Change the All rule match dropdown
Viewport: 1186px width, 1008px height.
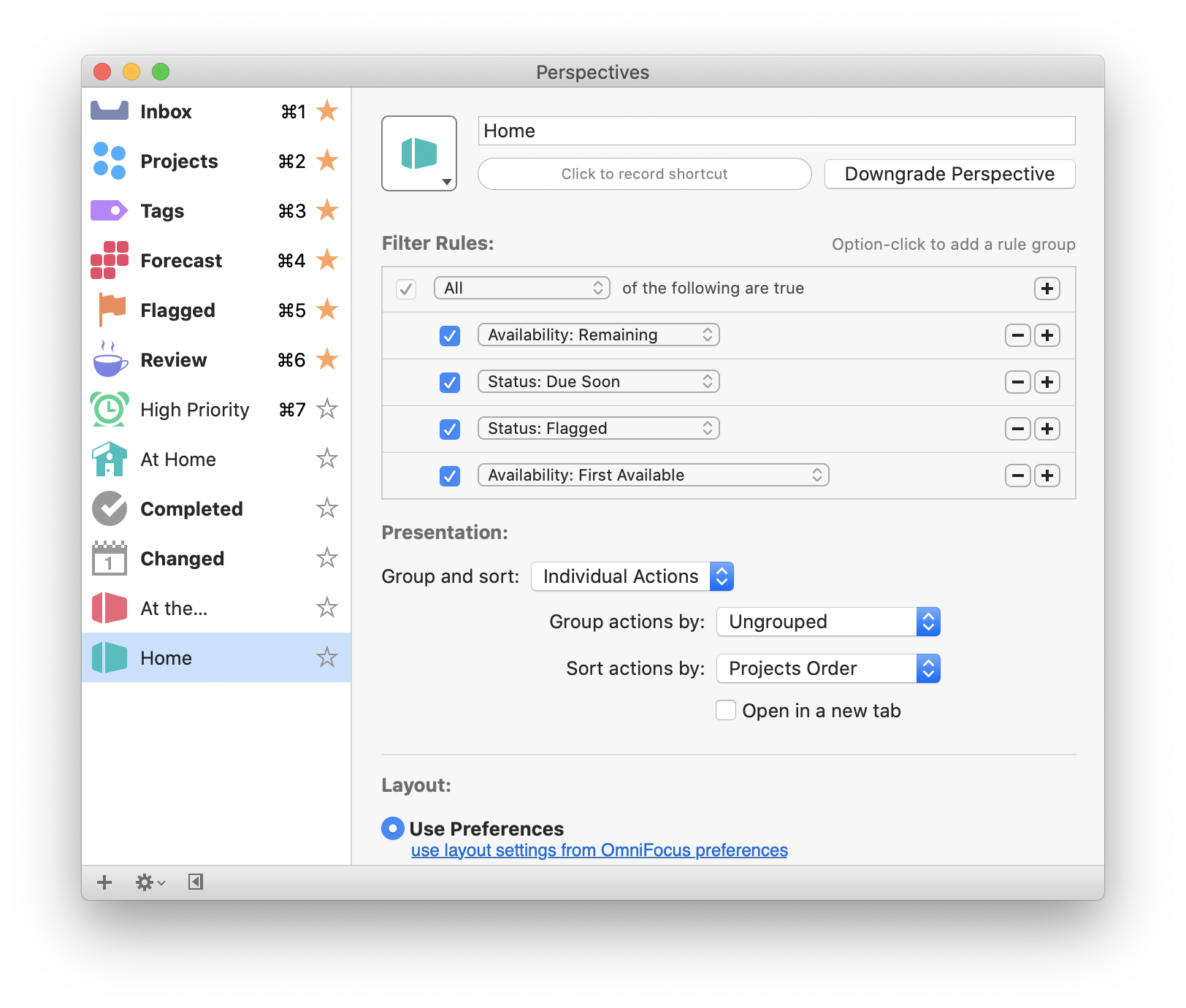[x=522, y=288]
